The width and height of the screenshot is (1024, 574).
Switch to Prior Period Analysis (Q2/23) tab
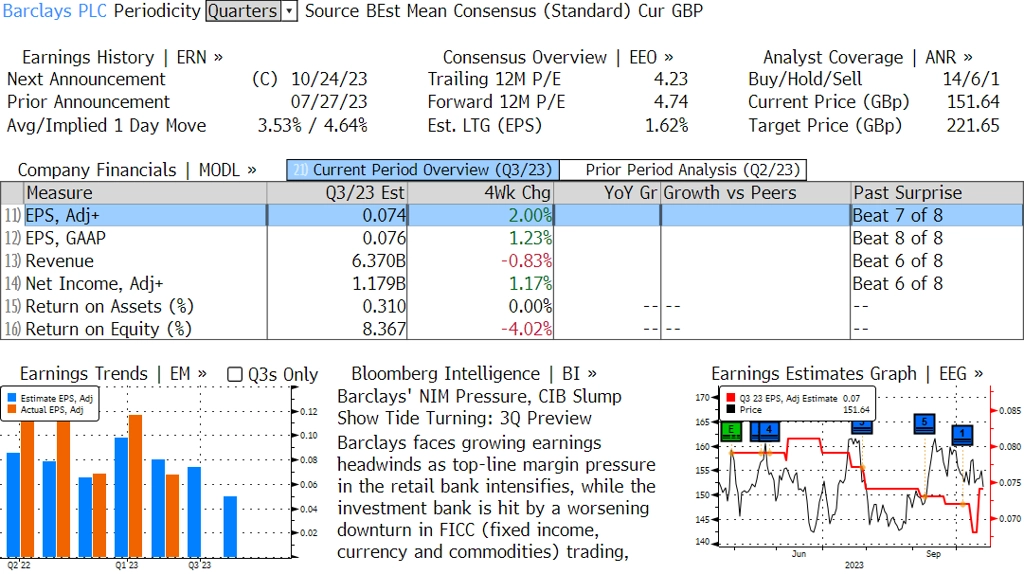coord(683,170)
